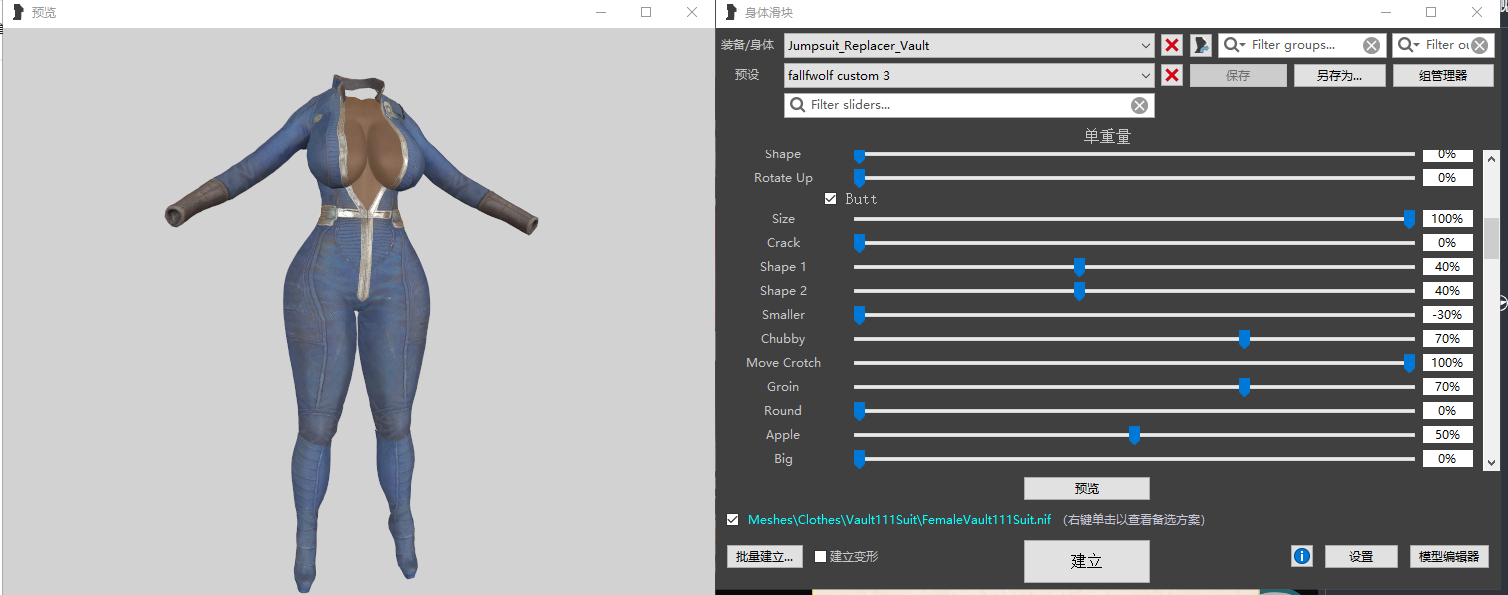Click the Crack value box showing 0%
The height and width of the screenshot is (595, 1508).
[x=1447, y=242]
